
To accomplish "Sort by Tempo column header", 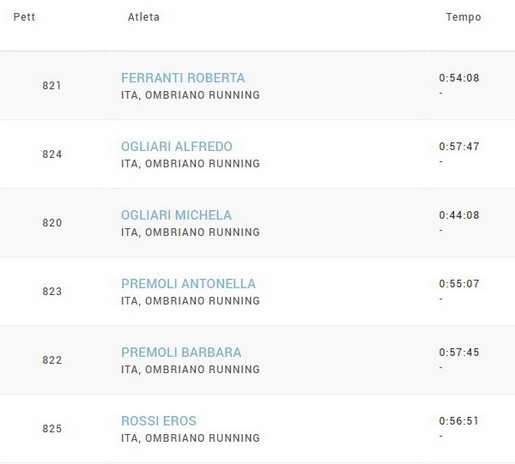I will [x=464, y=17].
